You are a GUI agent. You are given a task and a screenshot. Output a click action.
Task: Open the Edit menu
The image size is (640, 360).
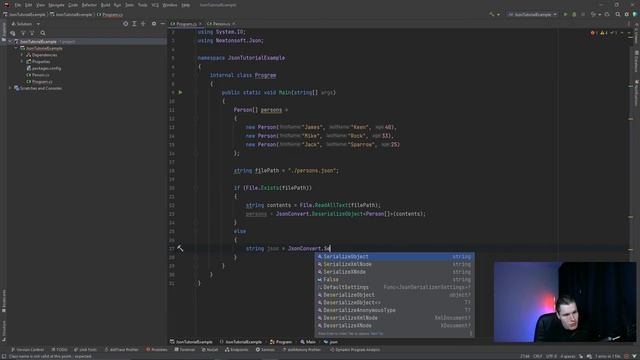click(28, 5)
